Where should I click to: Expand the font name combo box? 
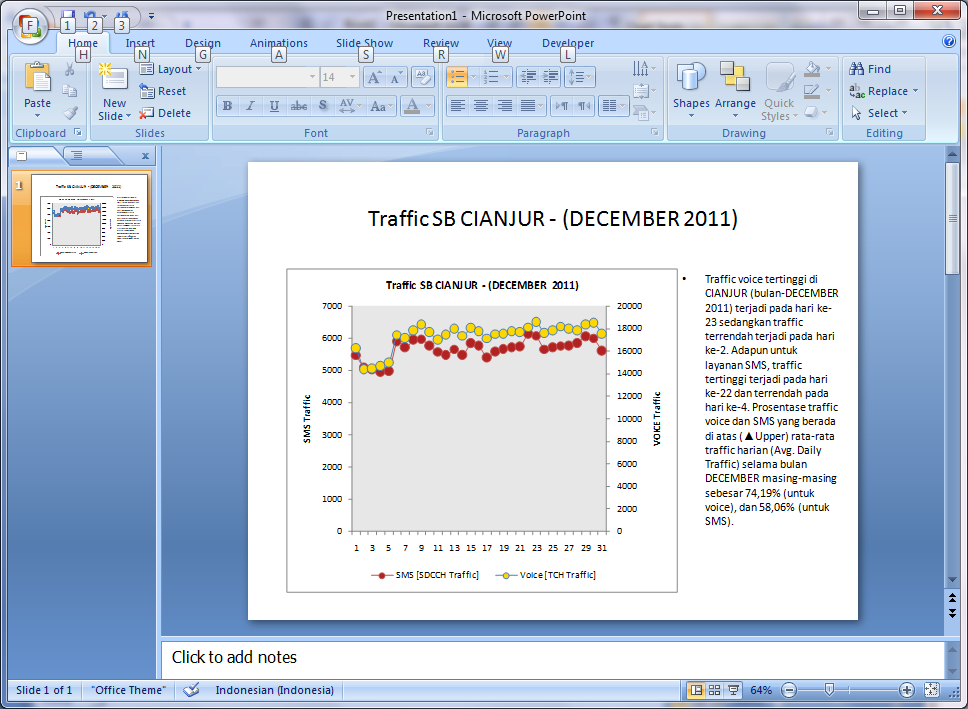pos(312,77)
